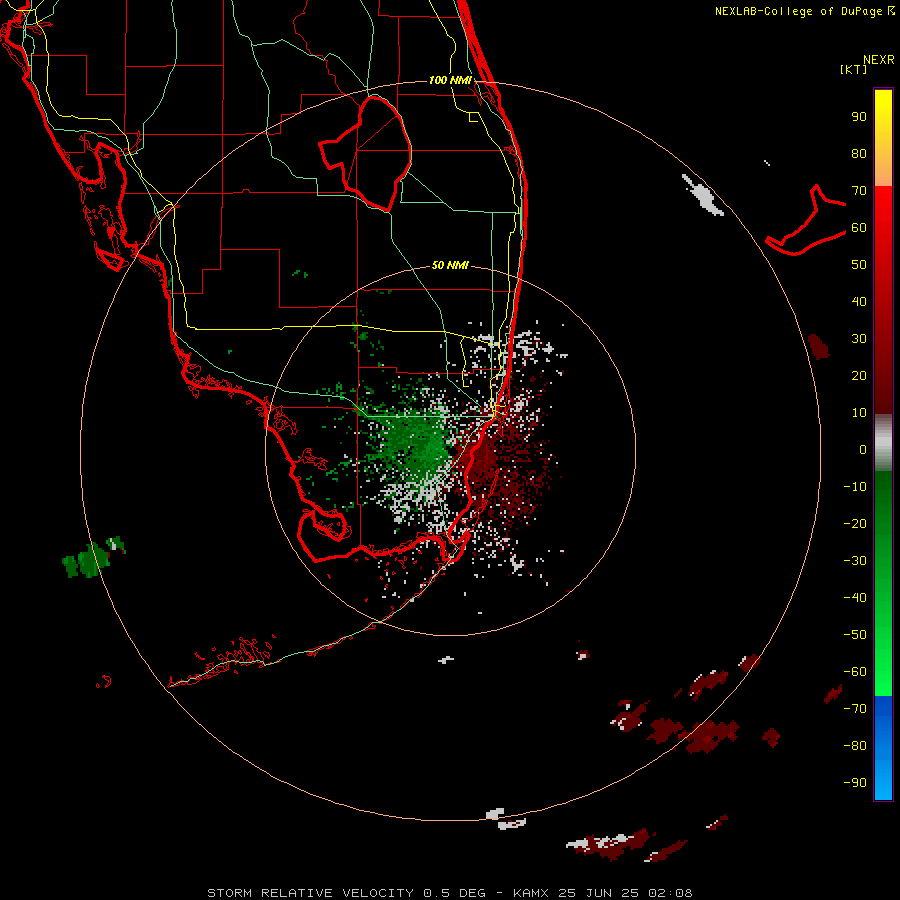The width and height of the screenshot is (900, 900).
Task: Click the gray zero-velocity colorbar segment
Action: pyautogui.click(x=883, y=443)
